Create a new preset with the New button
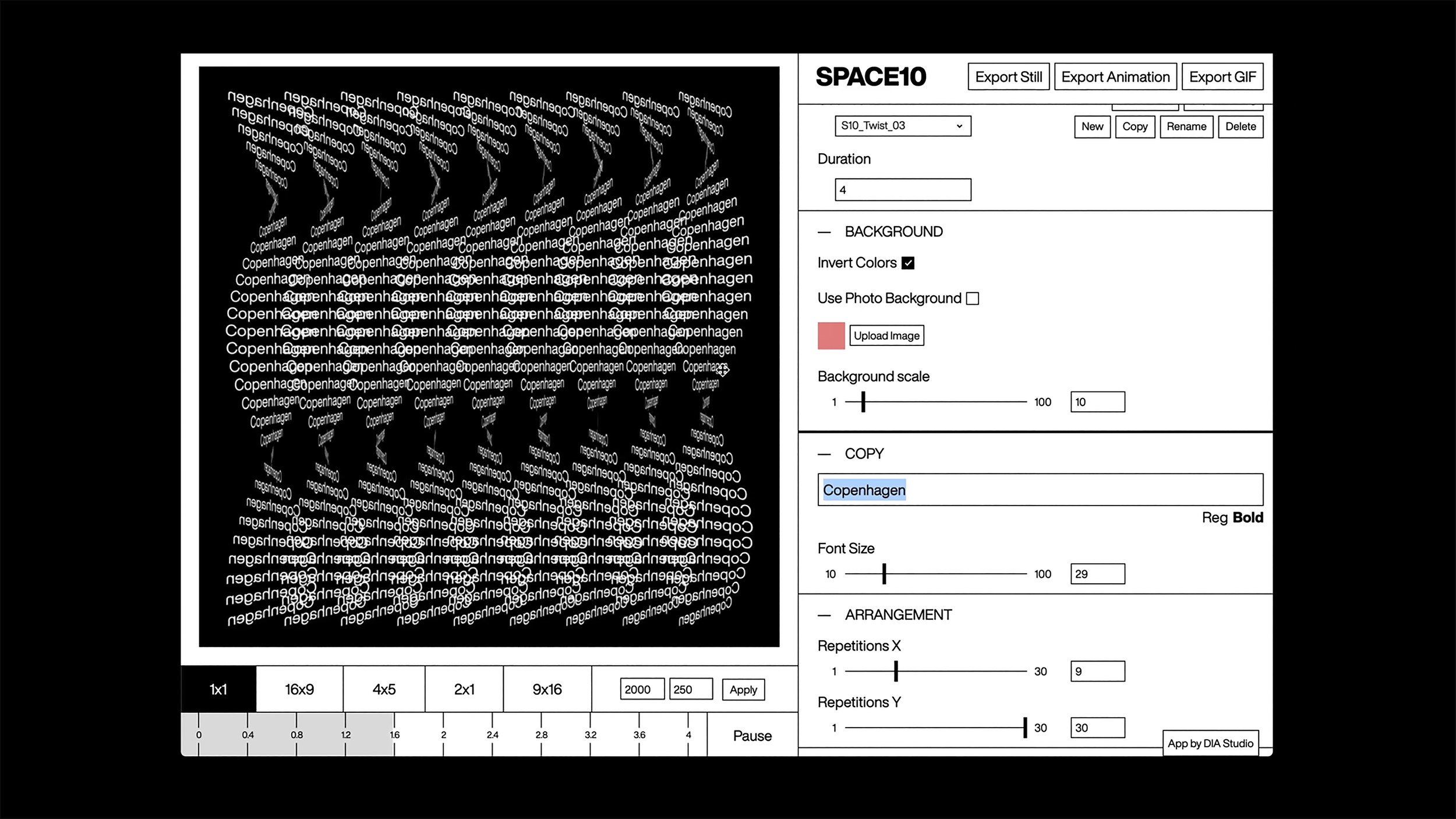The image size is (1456, 819). coord(1091,126)
